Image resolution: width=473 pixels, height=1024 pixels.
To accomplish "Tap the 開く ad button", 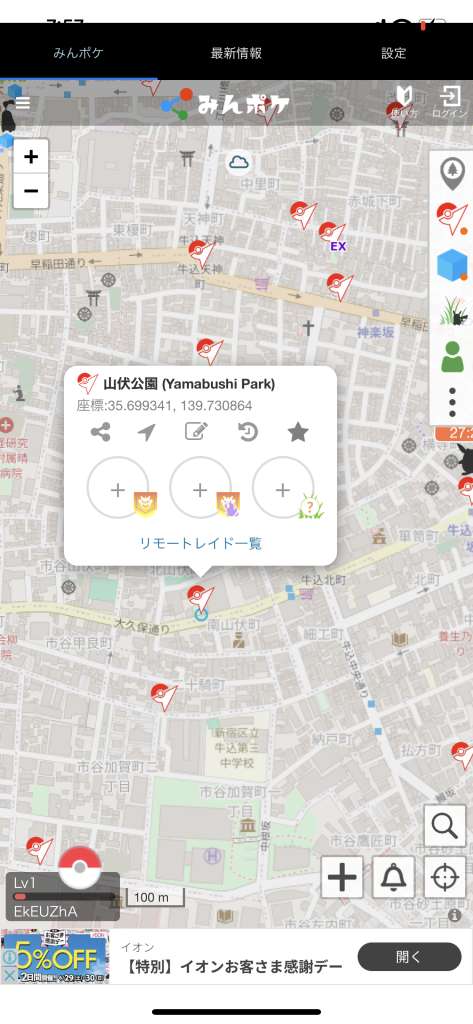I will pos(410,957).
